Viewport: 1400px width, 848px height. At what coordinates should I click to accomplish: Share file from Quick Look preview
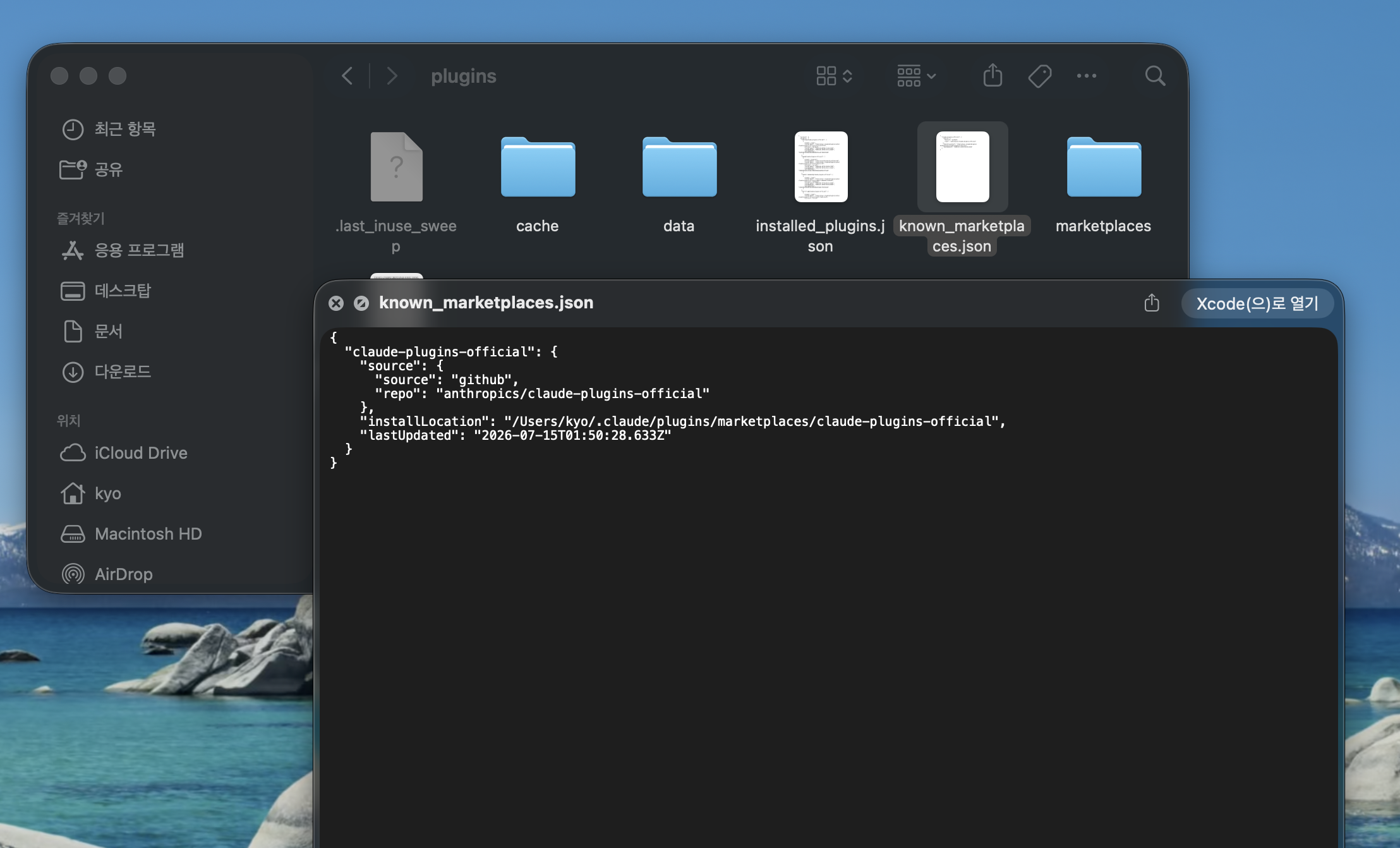(1152, 303)
